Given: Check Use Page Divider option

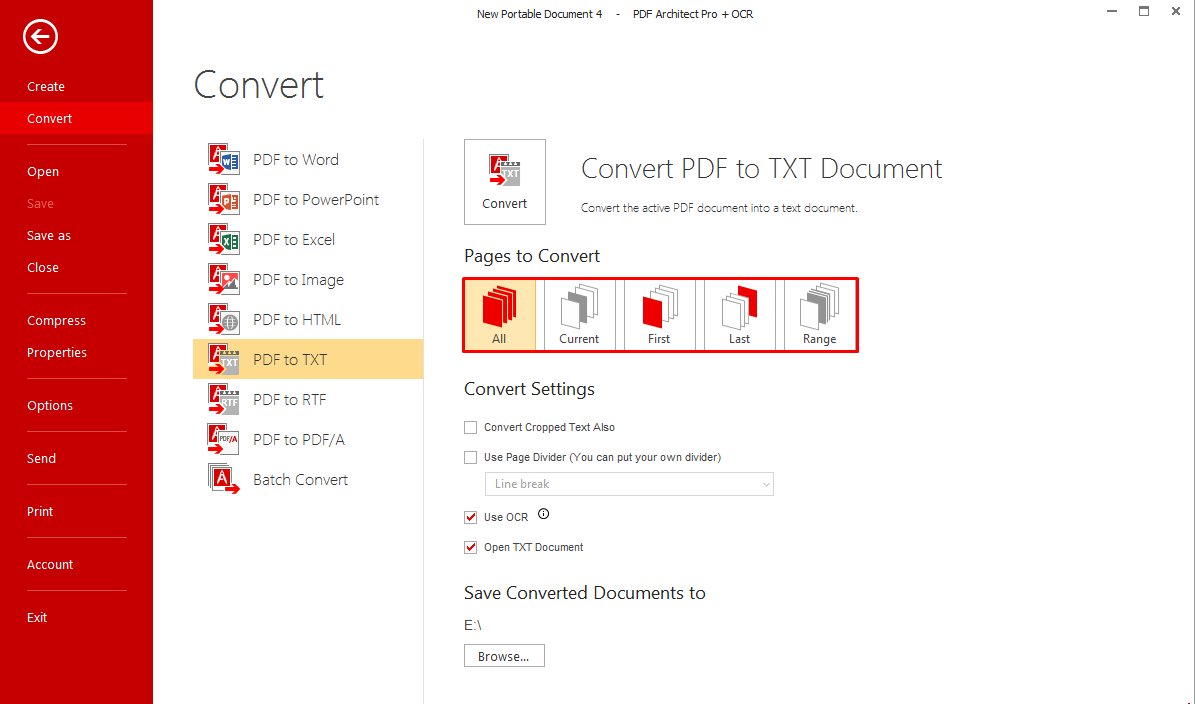Looking at the screenshot, I should (470, 457).
